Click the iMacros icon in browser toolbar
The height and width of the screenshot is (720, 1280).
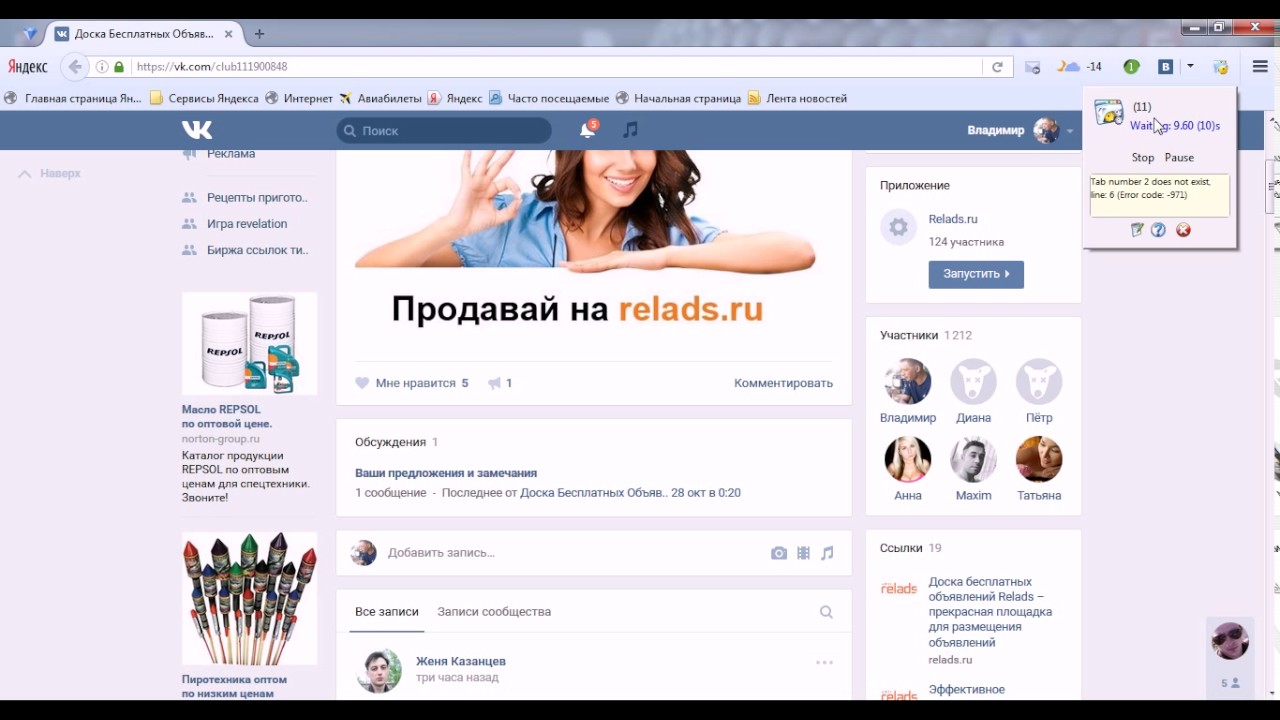1221,67
